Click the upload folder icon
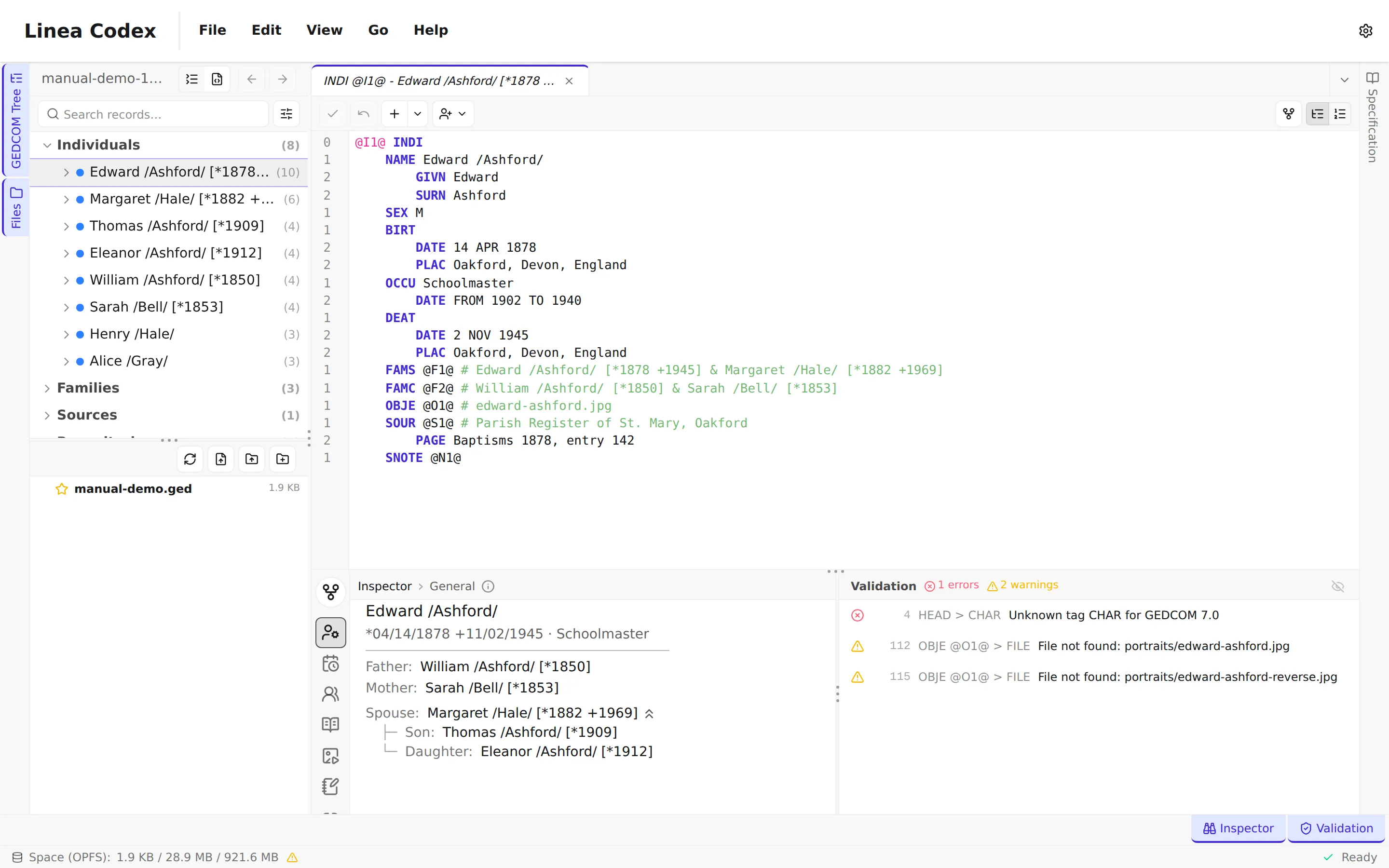The image size is (1389, 868). click(252, 459)
